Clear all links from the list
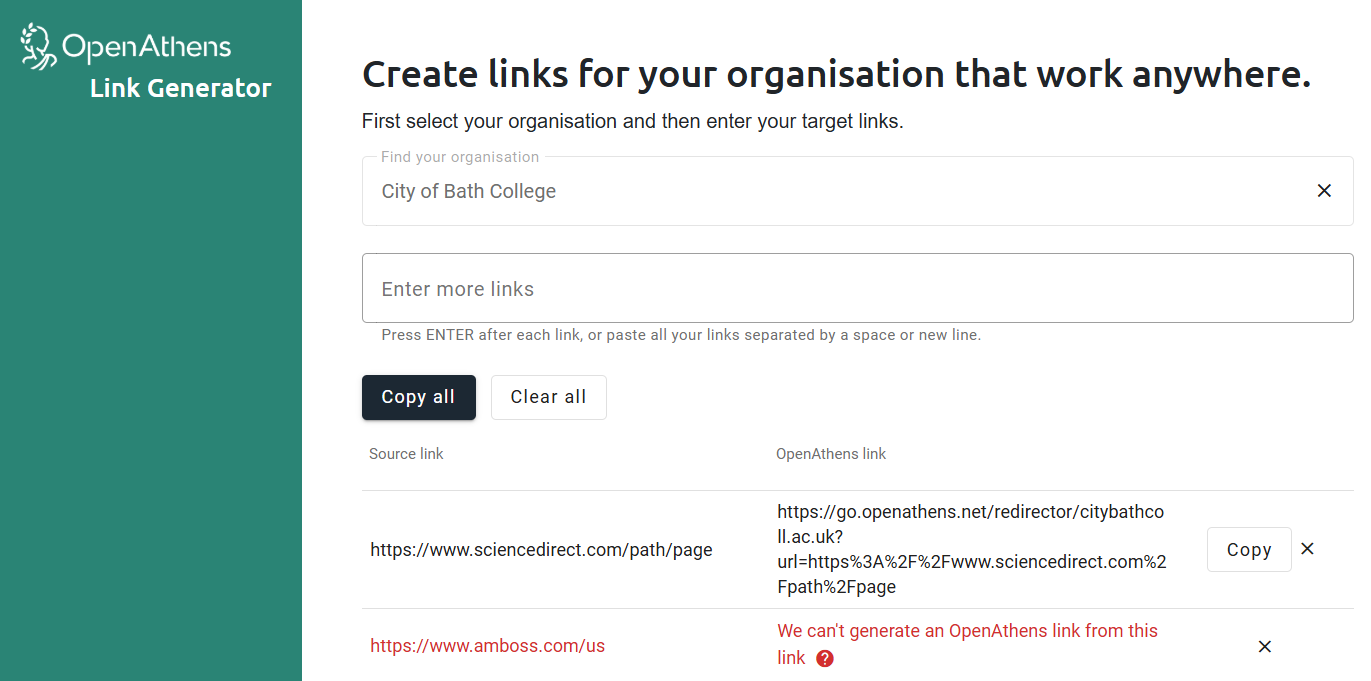This screenshot has height=681, width=1371. click(548, 397)
